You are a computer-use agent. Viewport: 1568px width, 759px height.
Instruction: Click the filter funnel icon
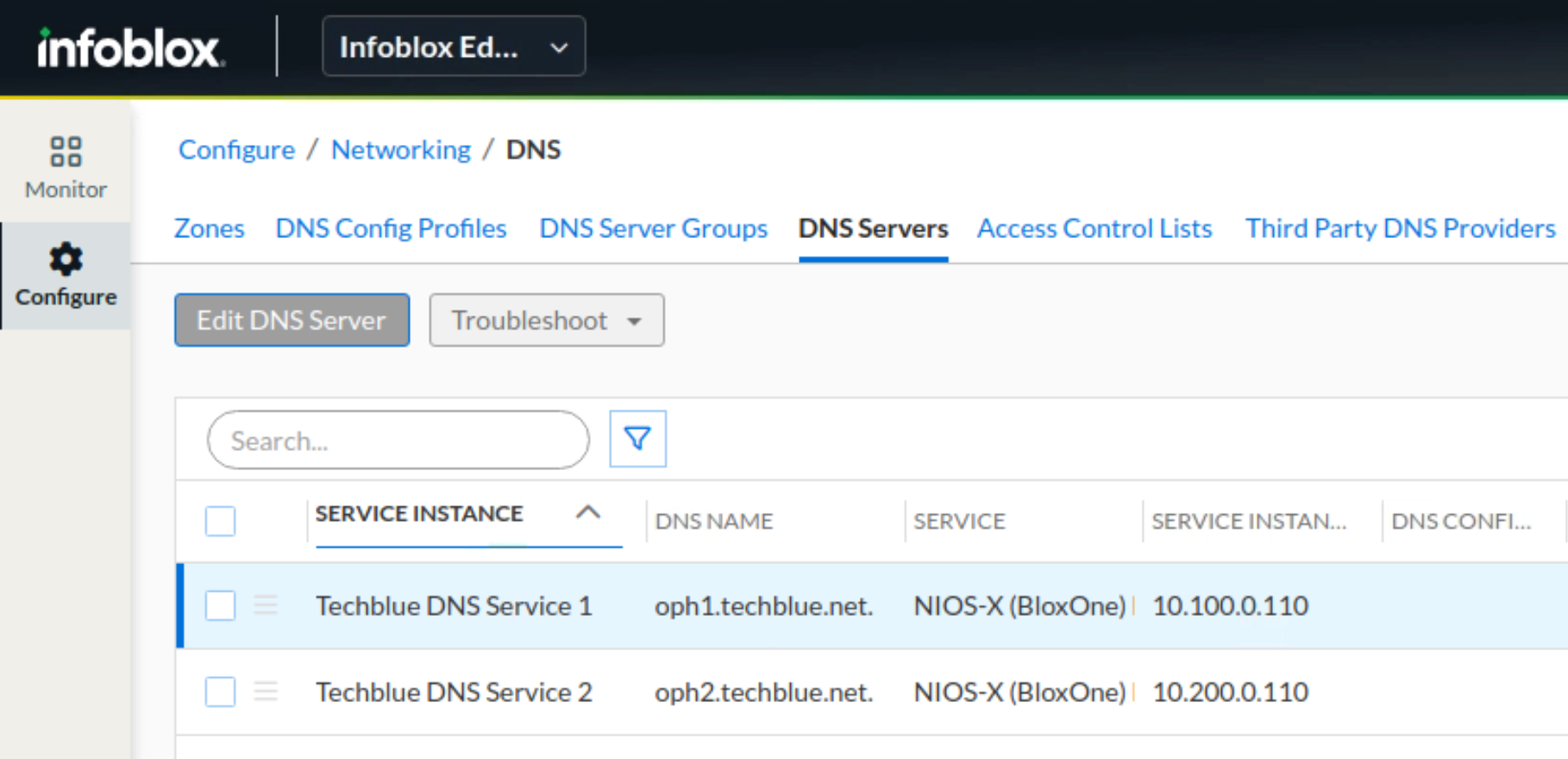tap(637, 439)
